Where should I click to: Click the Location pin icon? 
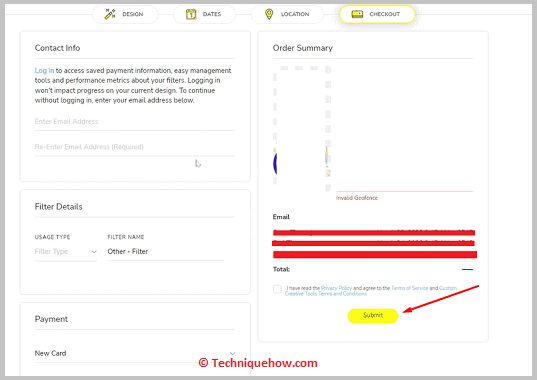(269, 14)
